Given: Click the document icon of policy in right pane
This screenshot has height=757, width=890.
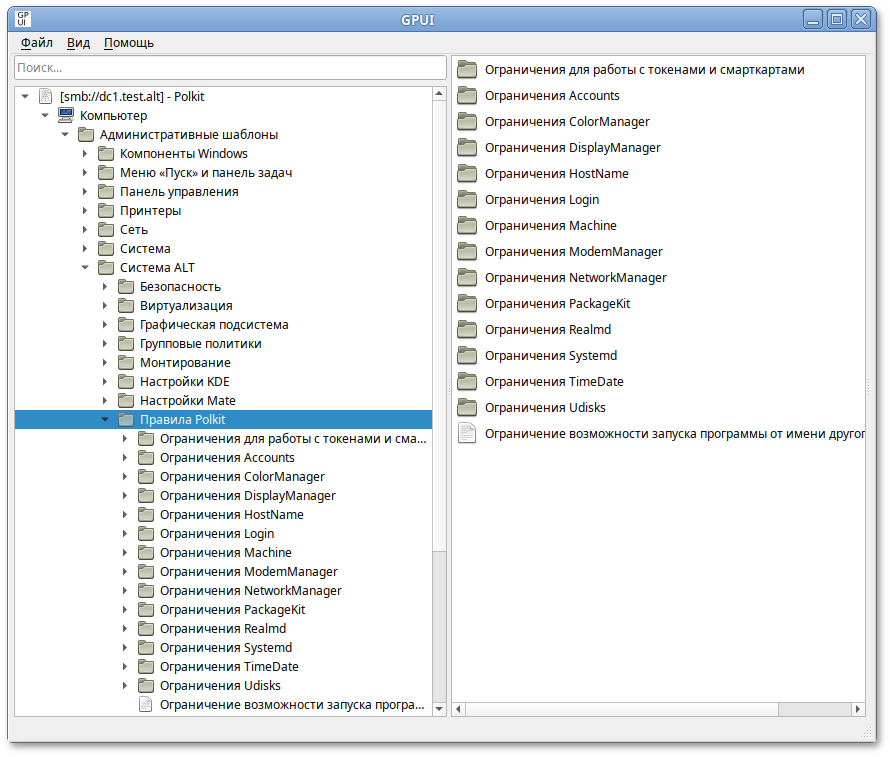Looking at the screenshot, I should (x=467, y=434).
